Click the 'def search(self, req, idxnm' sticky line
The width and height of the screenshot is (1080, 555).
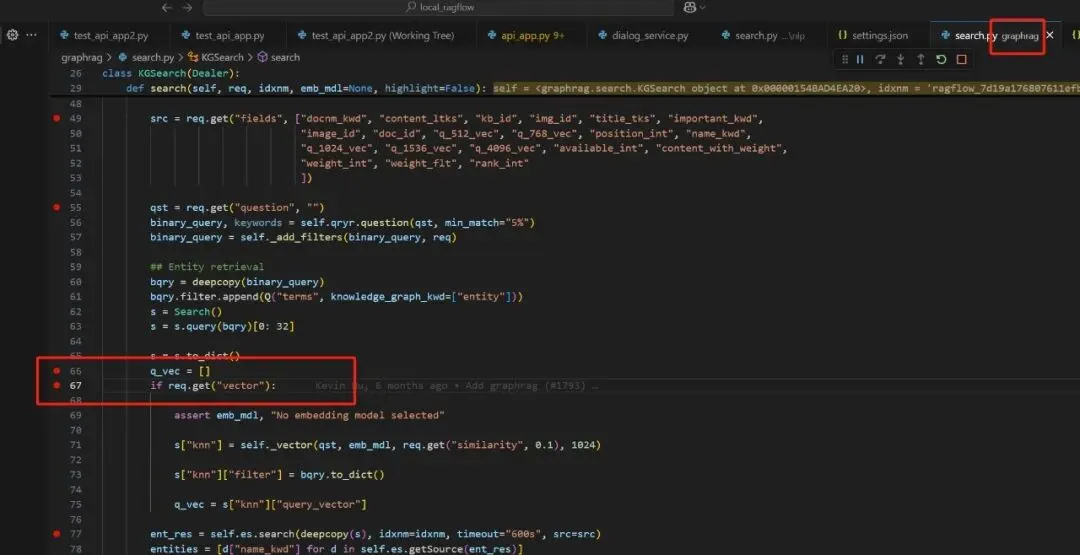click(x=307, y=88)
